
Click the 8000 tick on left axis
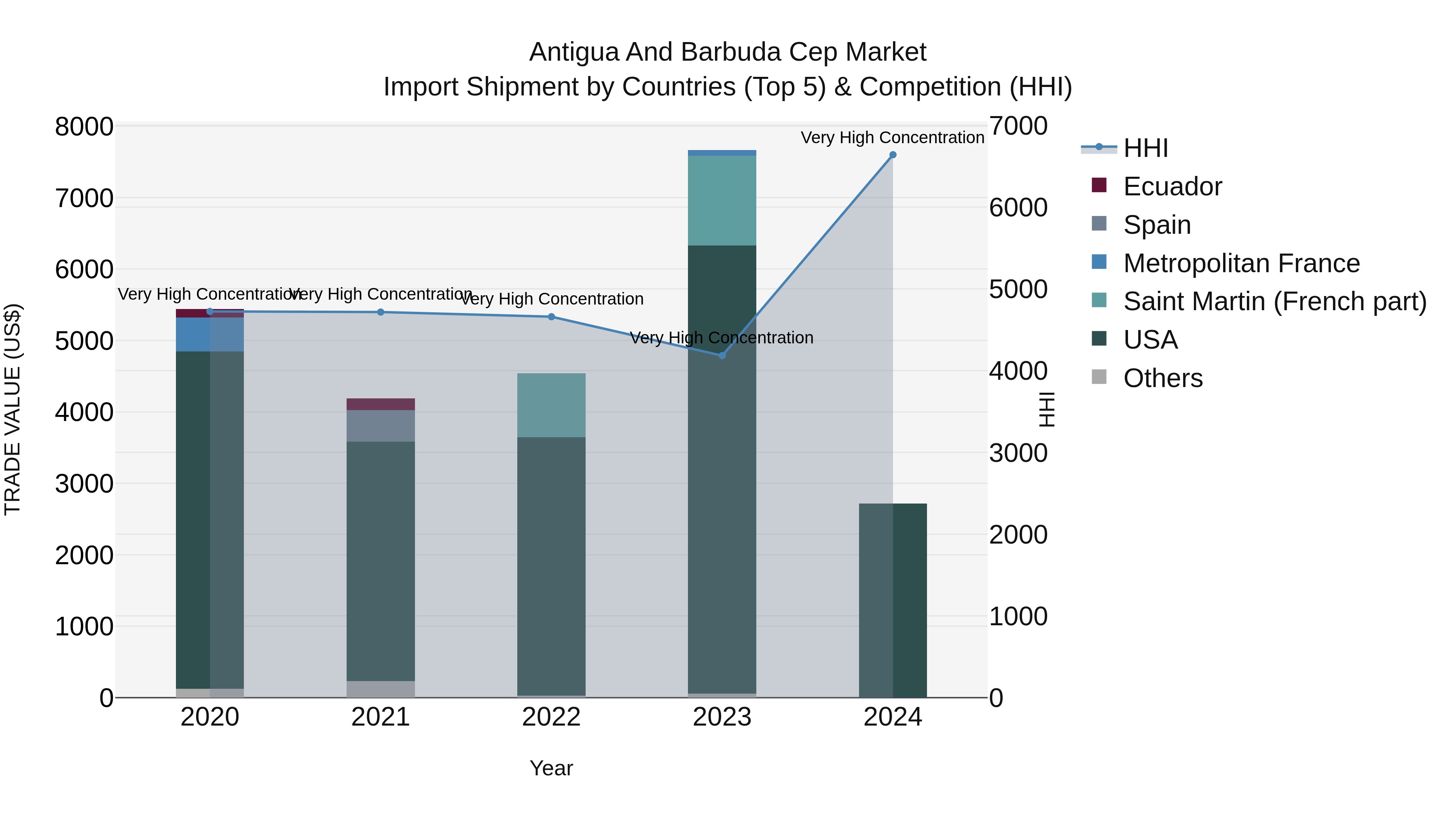pos(84,127)
